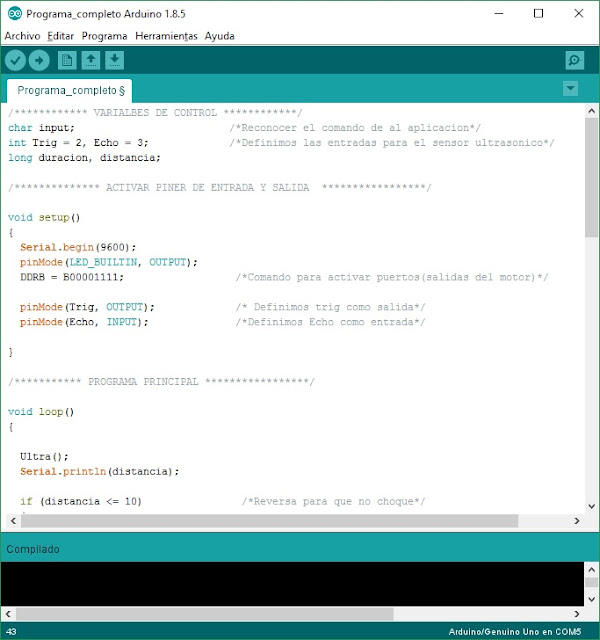Open the Serial Monitor magnifier icon

click(x=575, y=60)
